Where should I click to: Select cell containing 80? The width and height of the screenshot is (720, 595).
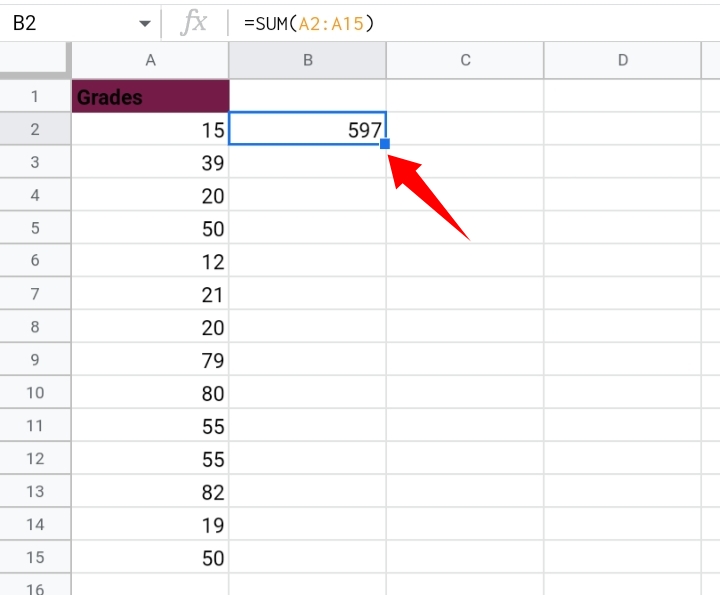coord(150,393)
